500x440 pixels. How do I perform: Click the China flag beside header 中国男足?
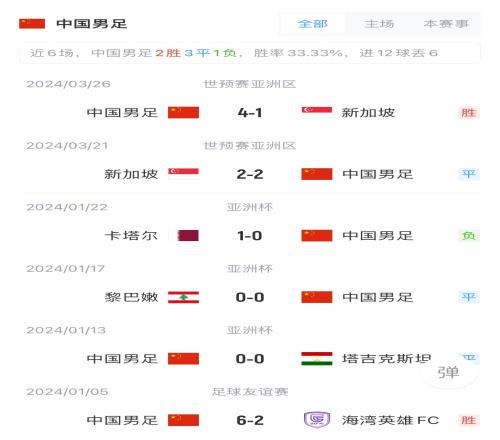[x=32, y=24]
